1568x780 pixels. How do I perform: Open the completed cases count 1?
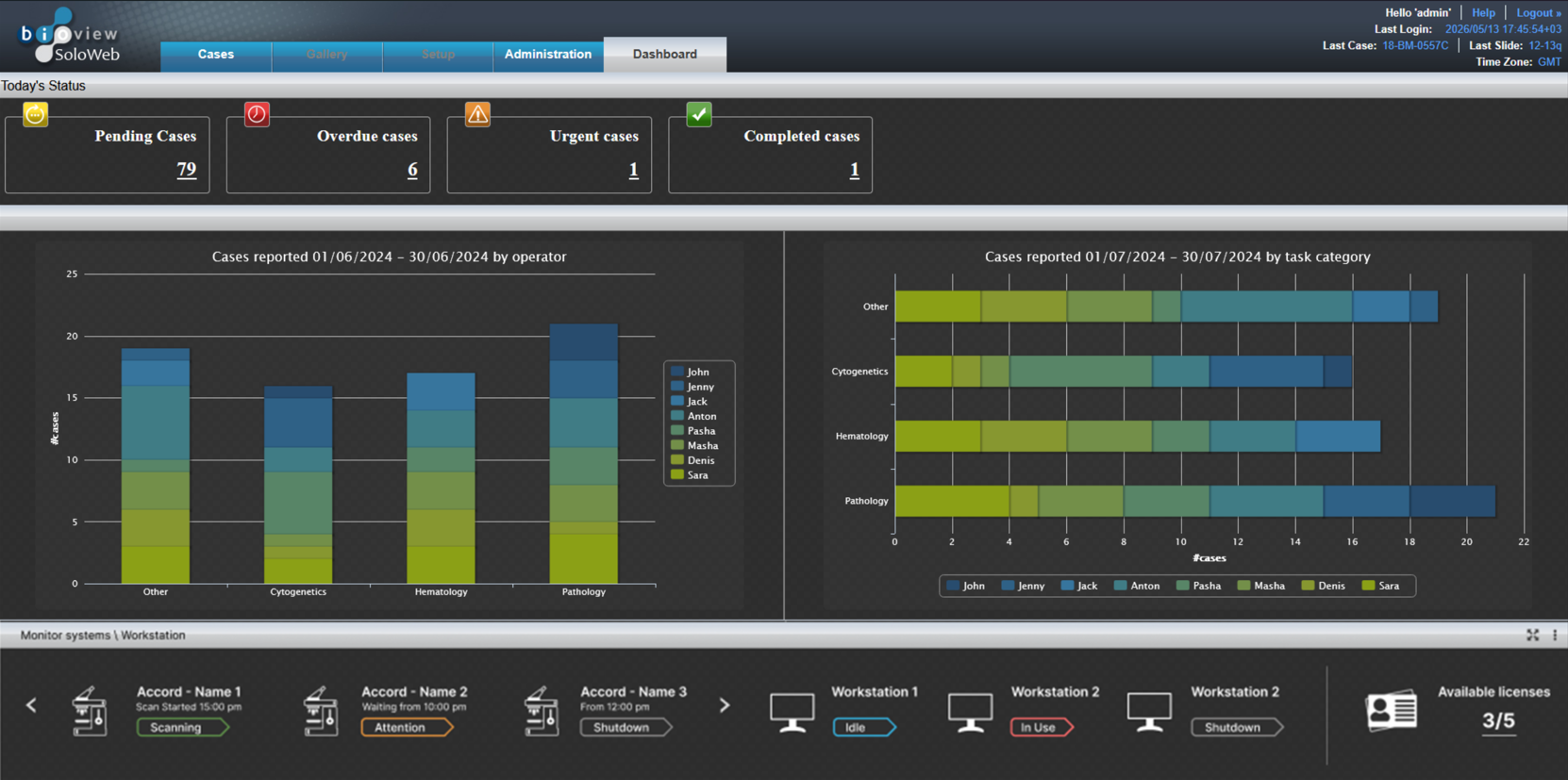point(854,170)
